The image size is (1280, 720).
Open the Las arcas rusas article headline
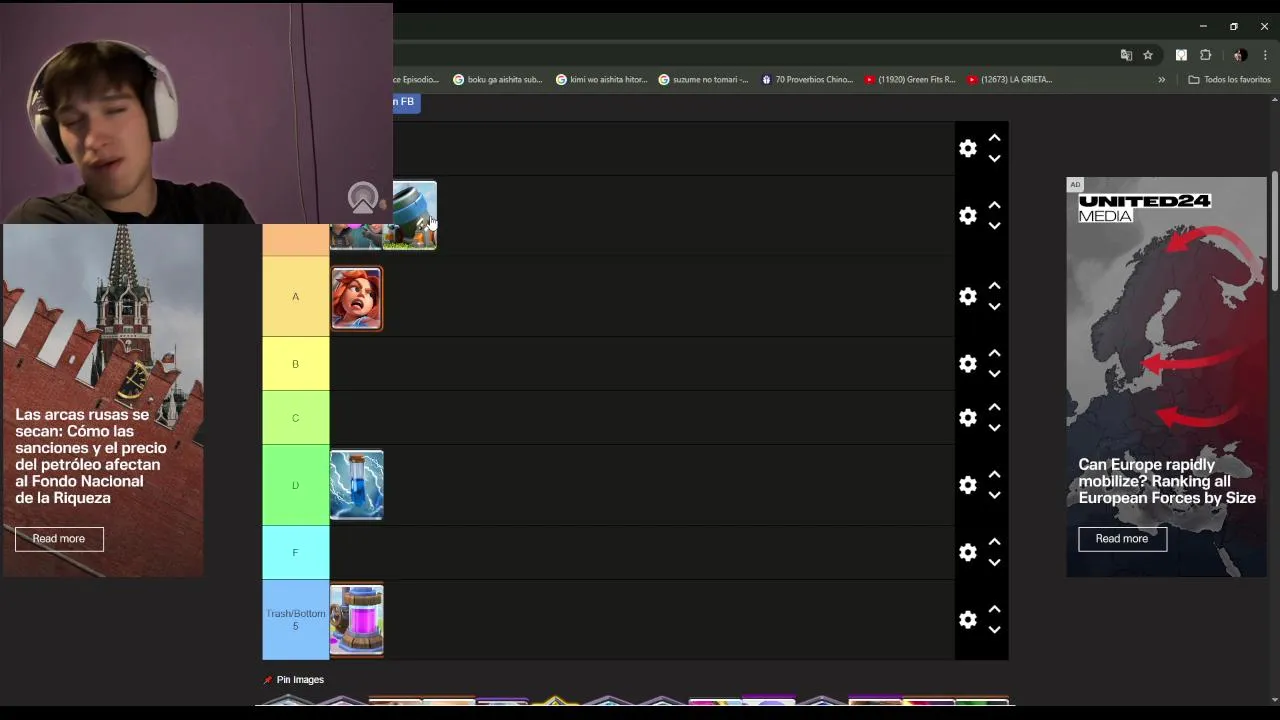tap(91, 456)
